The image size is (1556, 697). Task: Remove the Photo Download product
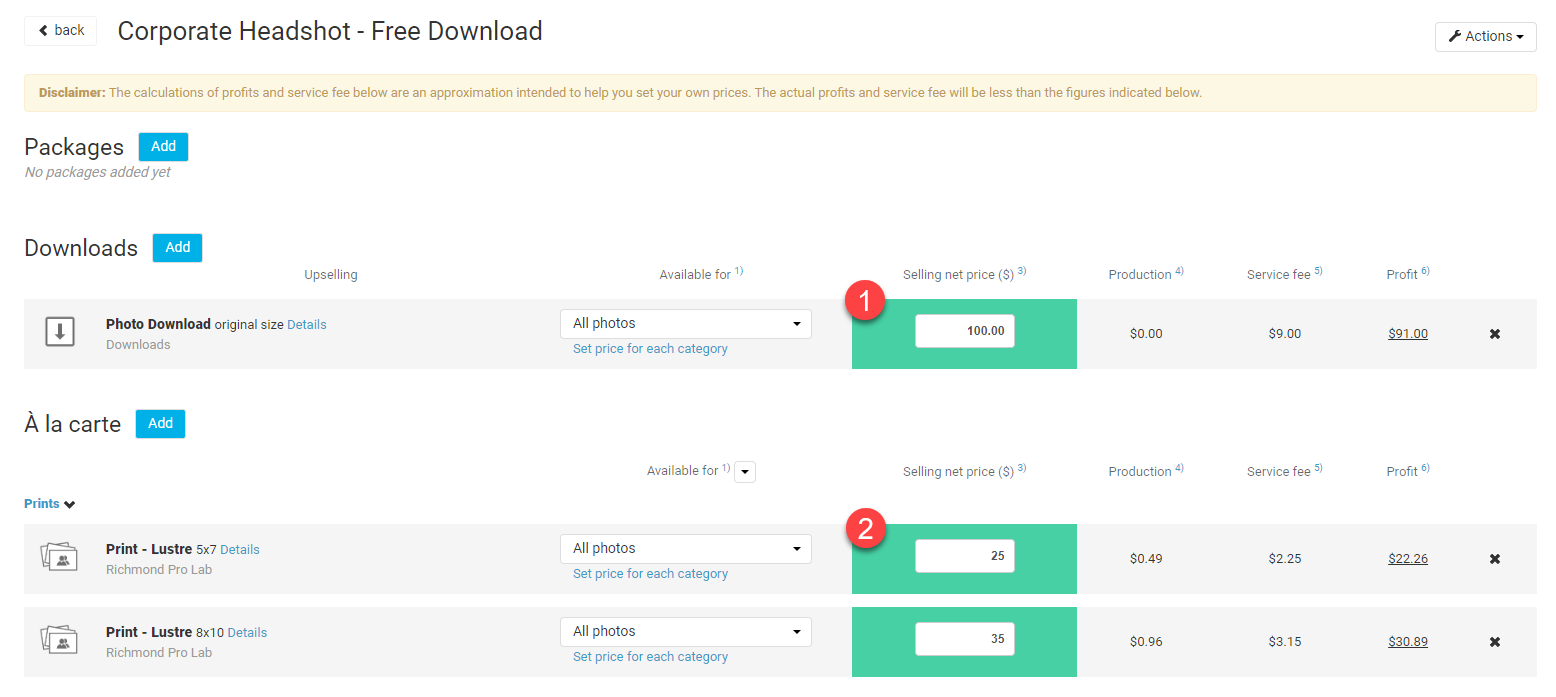point(1495,334)
